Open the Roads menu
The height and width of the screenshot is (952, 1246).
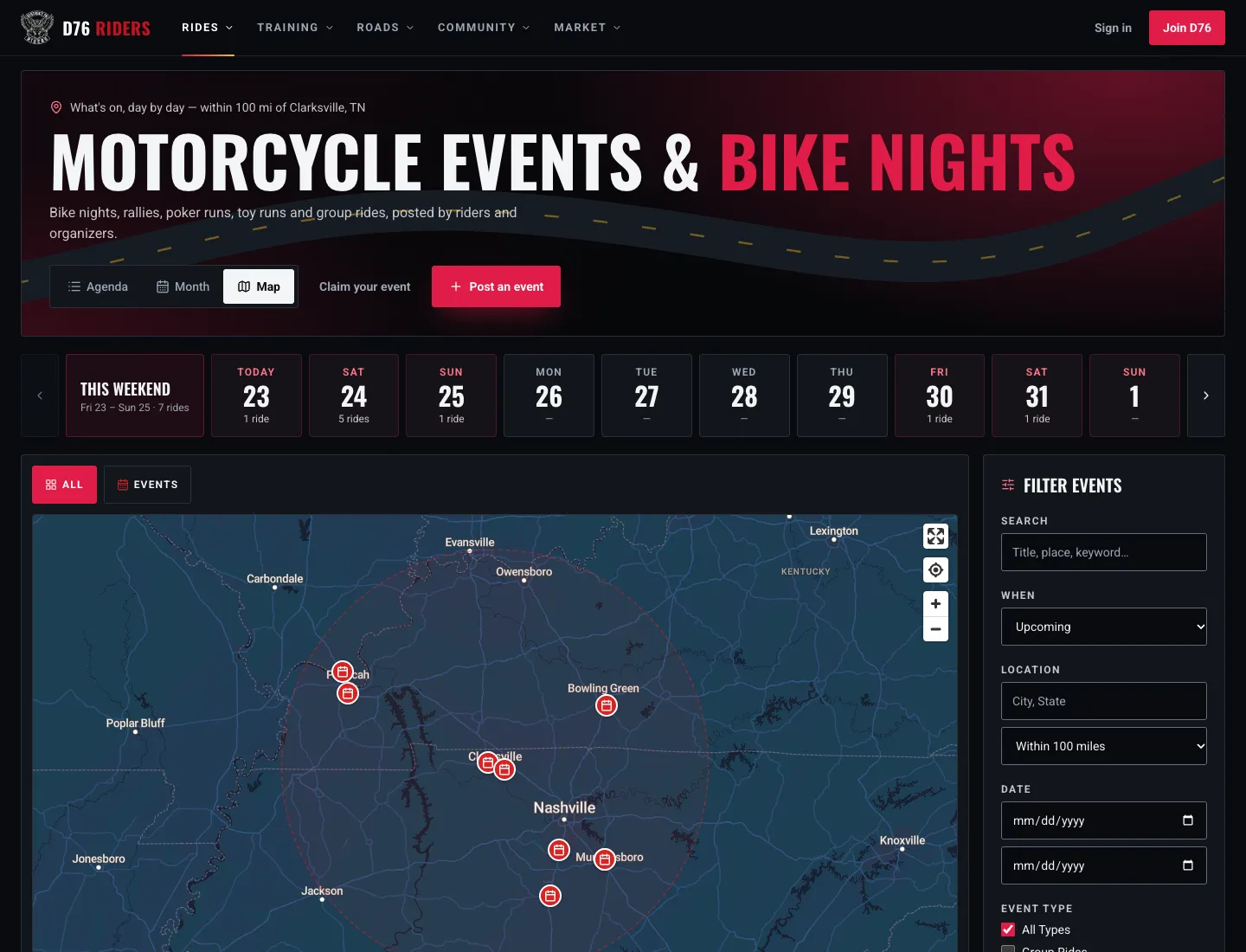385,28
